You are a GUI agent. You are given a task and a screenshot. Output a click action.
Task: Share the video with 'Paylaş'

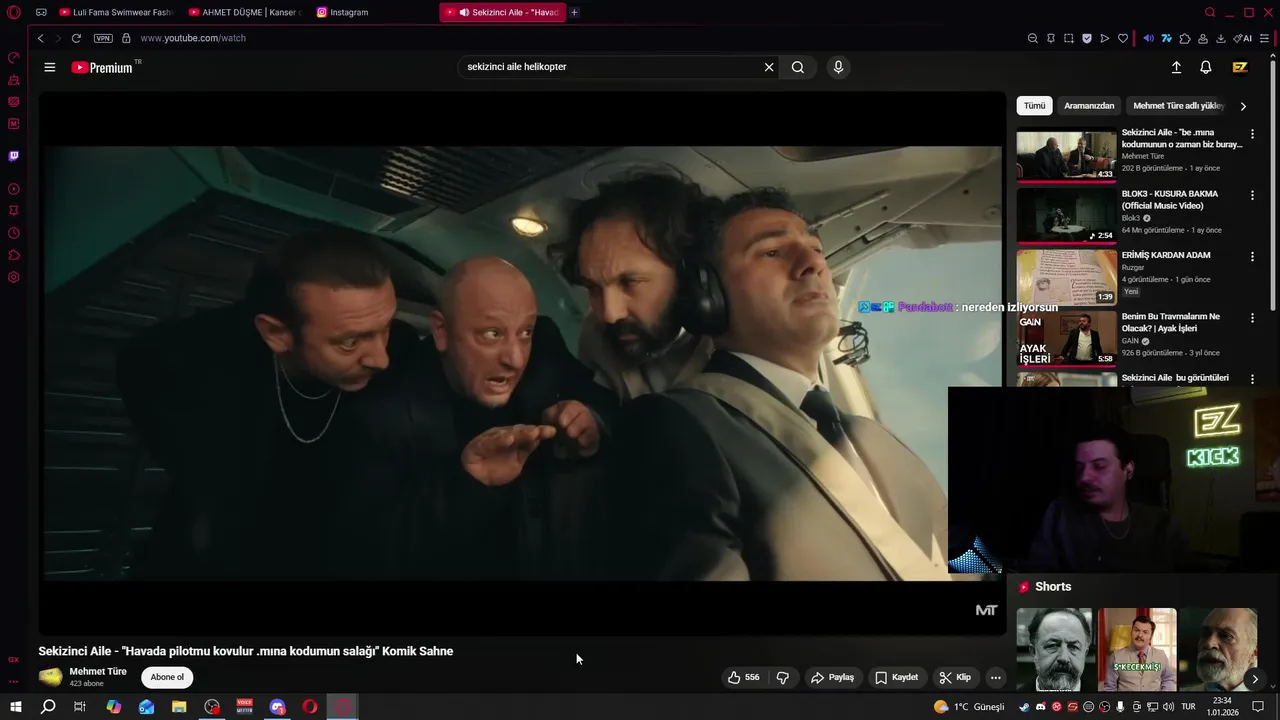point(832,677)
